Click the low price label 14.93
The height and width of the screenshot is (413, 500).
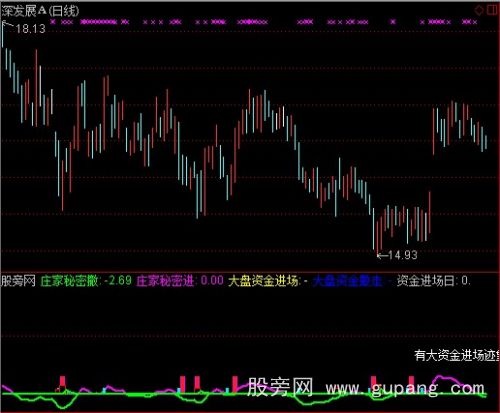click(x=403, y=255)
